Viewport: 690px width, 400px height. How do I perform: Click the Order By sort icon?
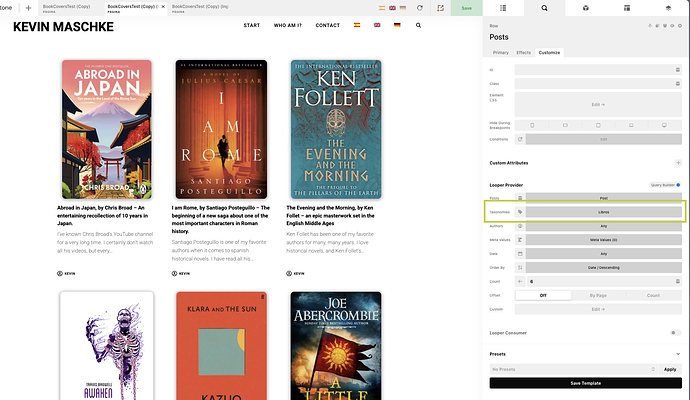520,267
